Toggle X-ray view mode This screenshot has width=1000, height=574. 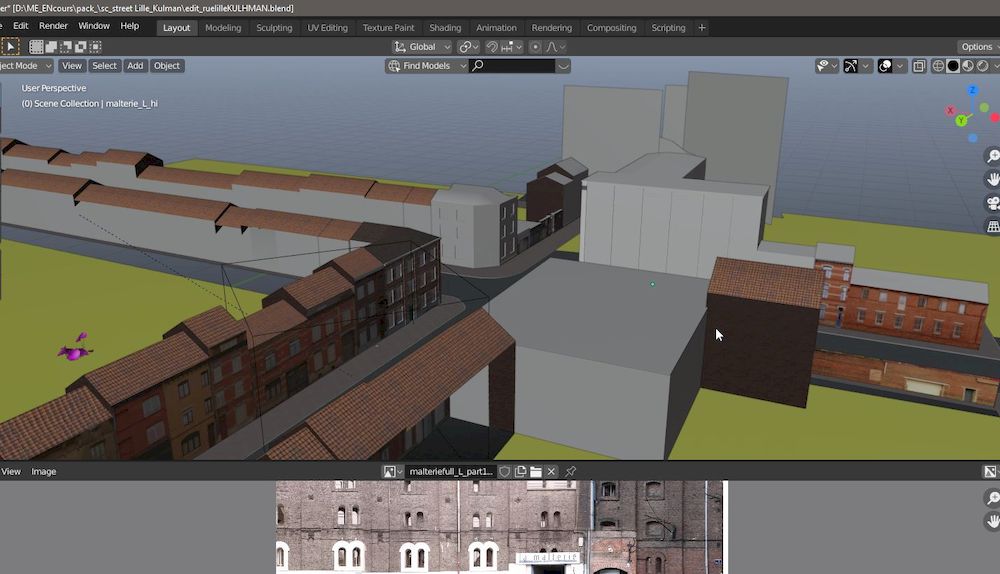tap(918, 66)
